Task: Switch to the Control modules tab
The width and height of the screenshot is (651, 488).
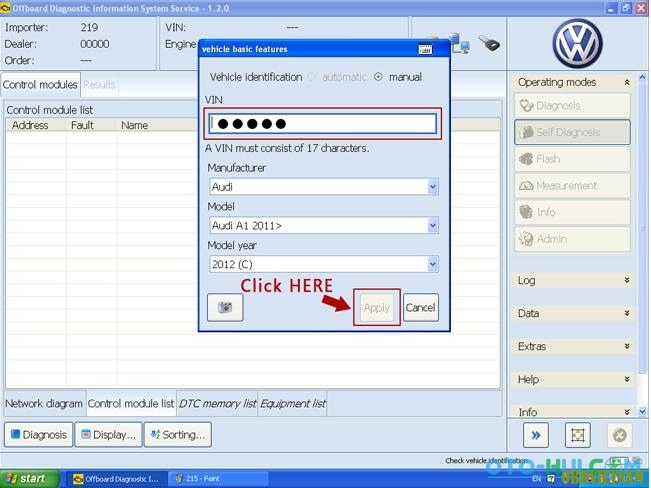Action: [40, 85]
